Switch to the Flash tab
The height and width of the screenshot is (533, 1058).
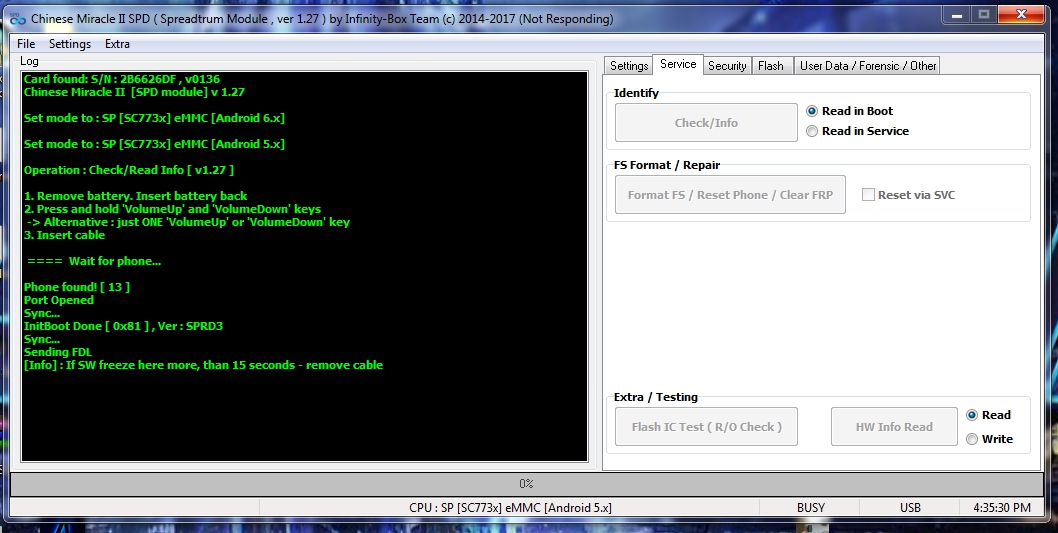pyautogui.click(x=771, y=65)
